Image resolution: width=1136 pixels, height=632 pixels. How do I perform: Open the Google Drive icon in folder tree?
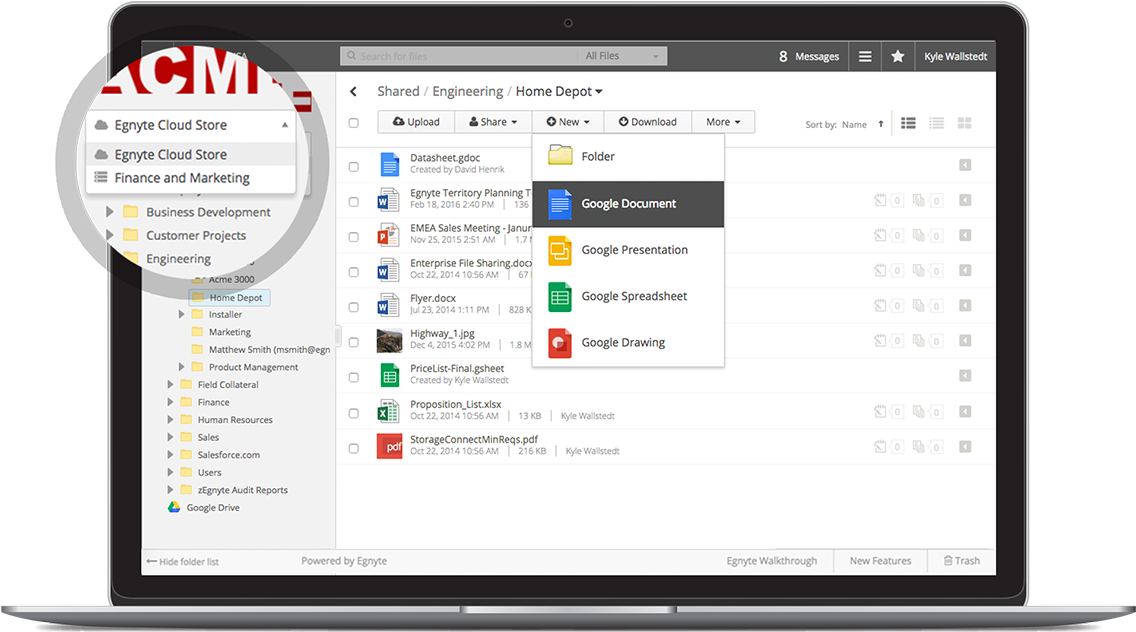(x=174, y=508)
